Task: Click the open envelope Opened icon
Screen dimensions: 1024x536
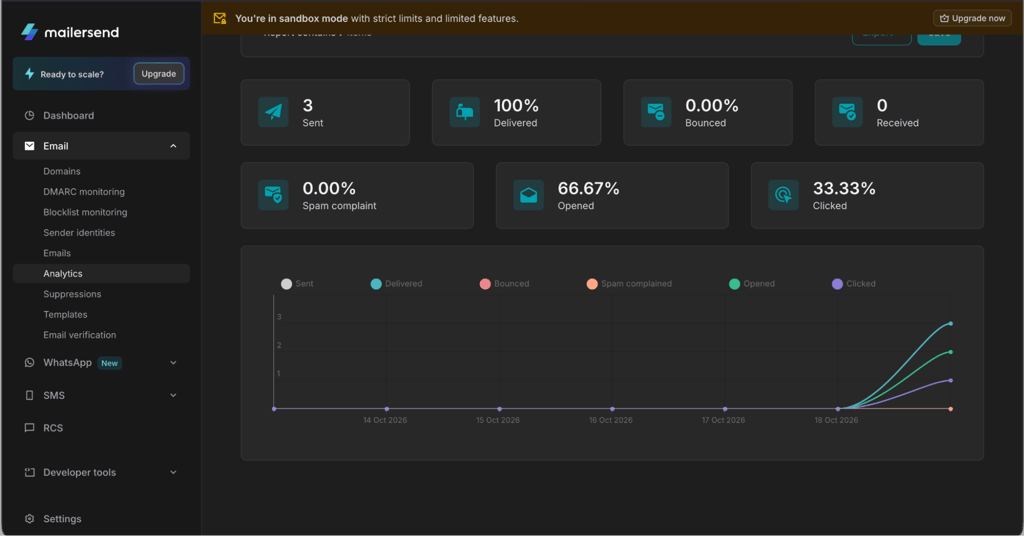Action: [x=529, y=195]
